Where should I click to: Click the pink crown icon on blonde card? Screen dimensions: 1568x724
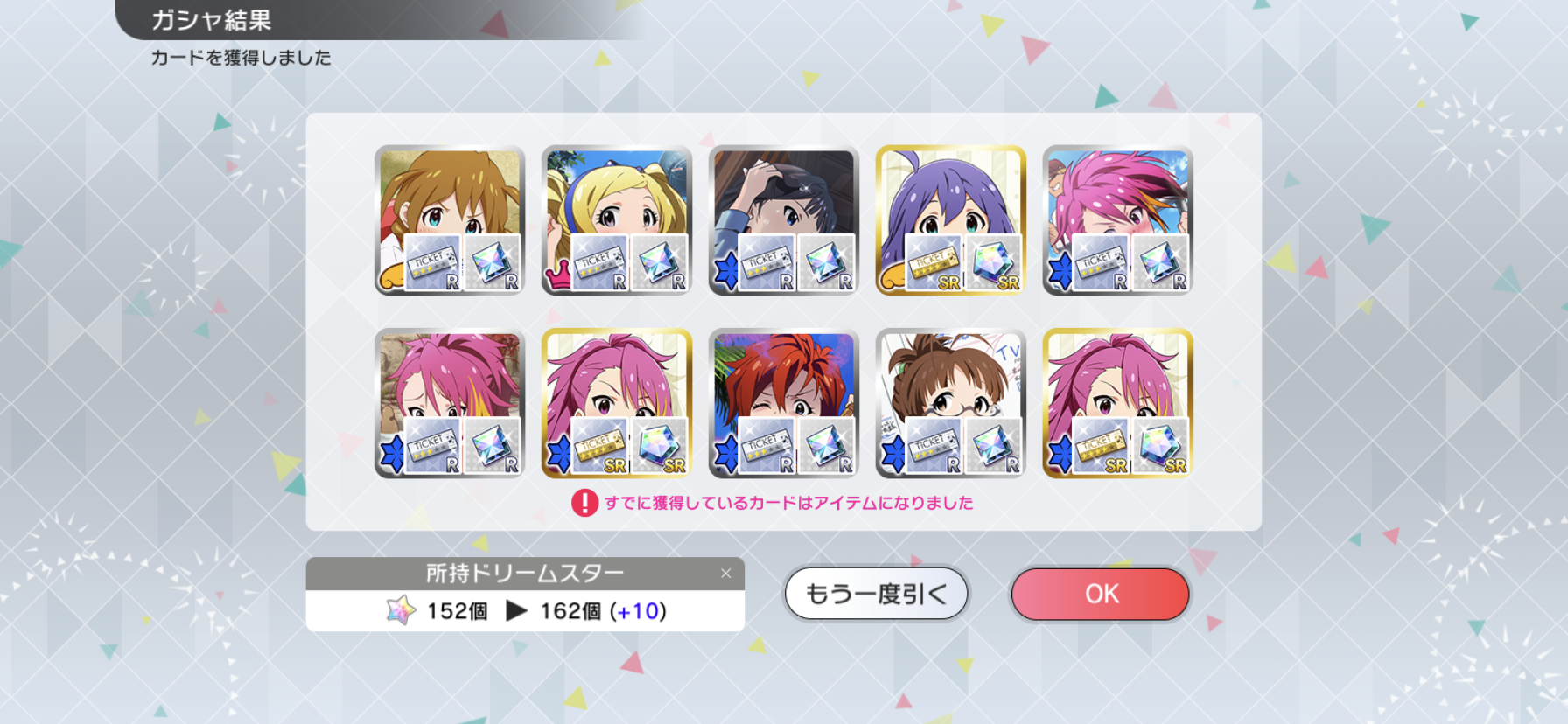click(556, 278)
